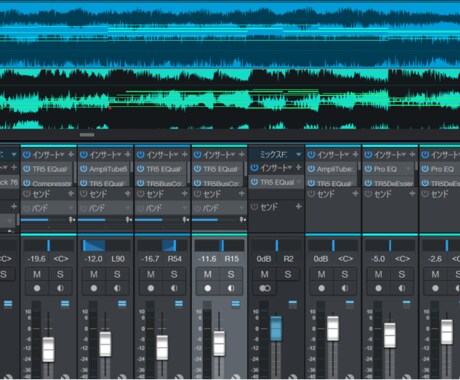Open send destination dropdown on the -12.0 channel

point(127,208)
